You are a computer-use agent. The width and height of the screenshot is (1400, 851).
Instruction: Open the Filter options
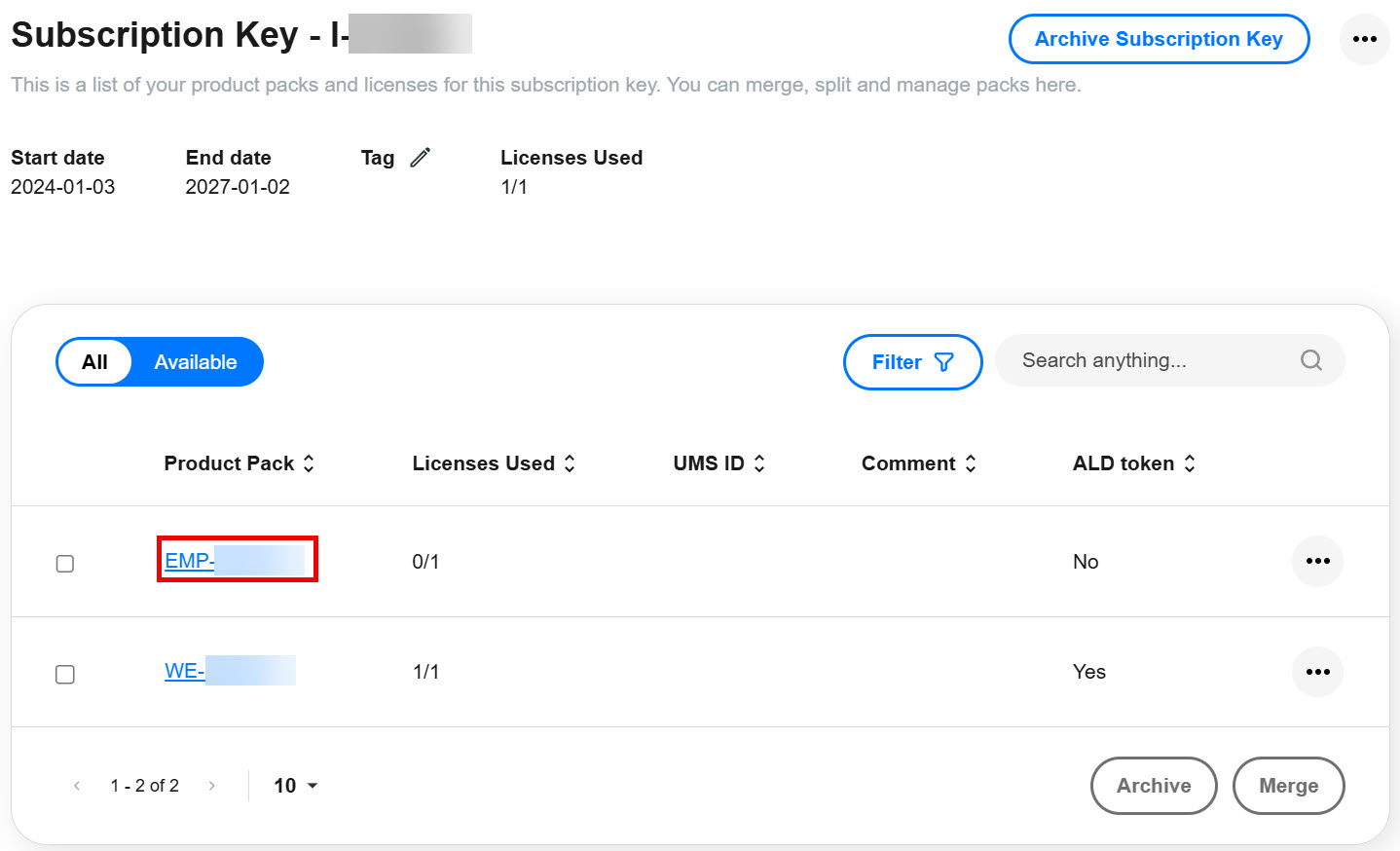click(911, 362)
